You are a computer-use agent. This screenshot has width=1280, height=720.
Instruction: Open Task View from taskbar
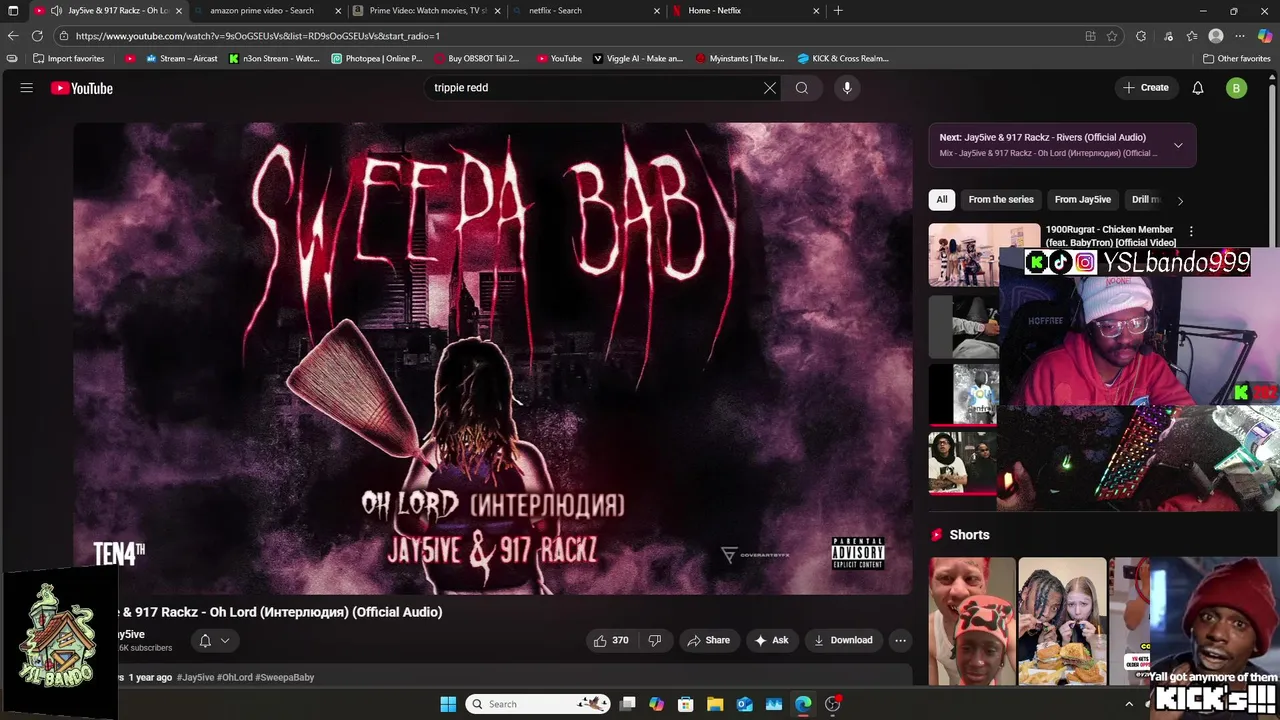(x=627, y=704)
